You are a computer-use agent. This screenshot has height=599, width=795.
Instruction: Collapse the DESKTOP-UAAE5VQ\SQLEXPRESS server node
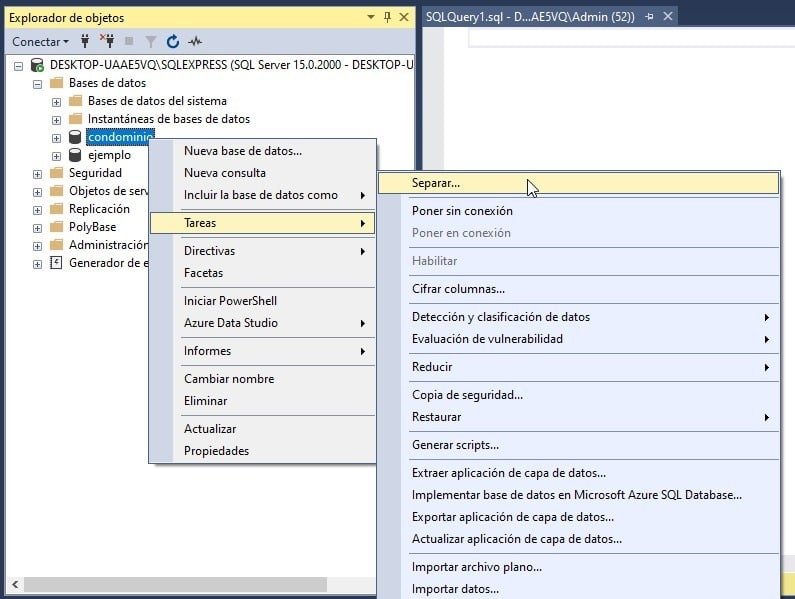[19, 66]
